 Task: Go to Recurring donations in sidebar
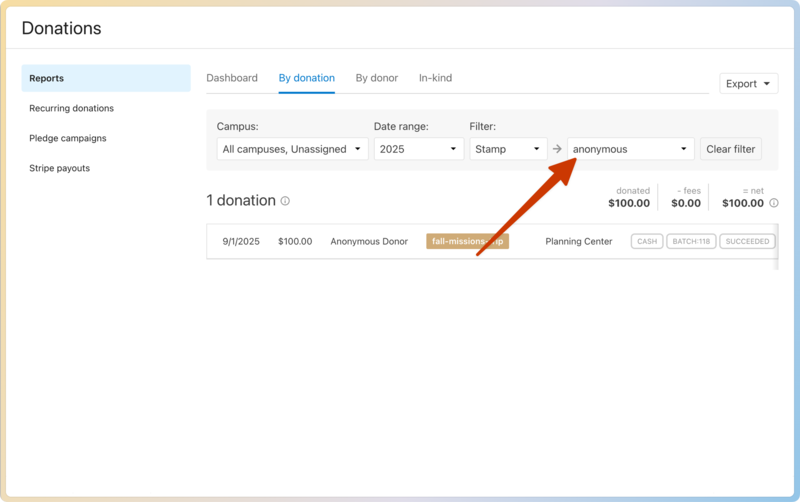coord(72,108)
